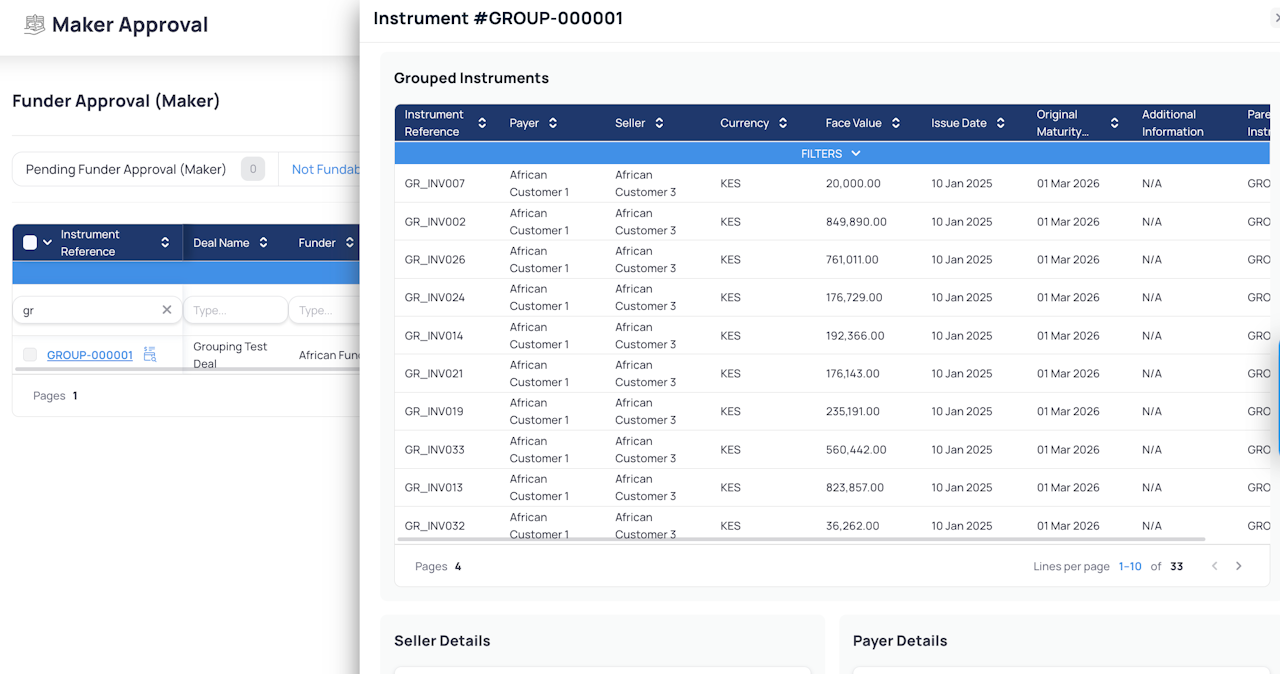1280x674 pixels.
Task: Switch to Pending Funder Approval (Maker) tab
Action: point(126,169)
